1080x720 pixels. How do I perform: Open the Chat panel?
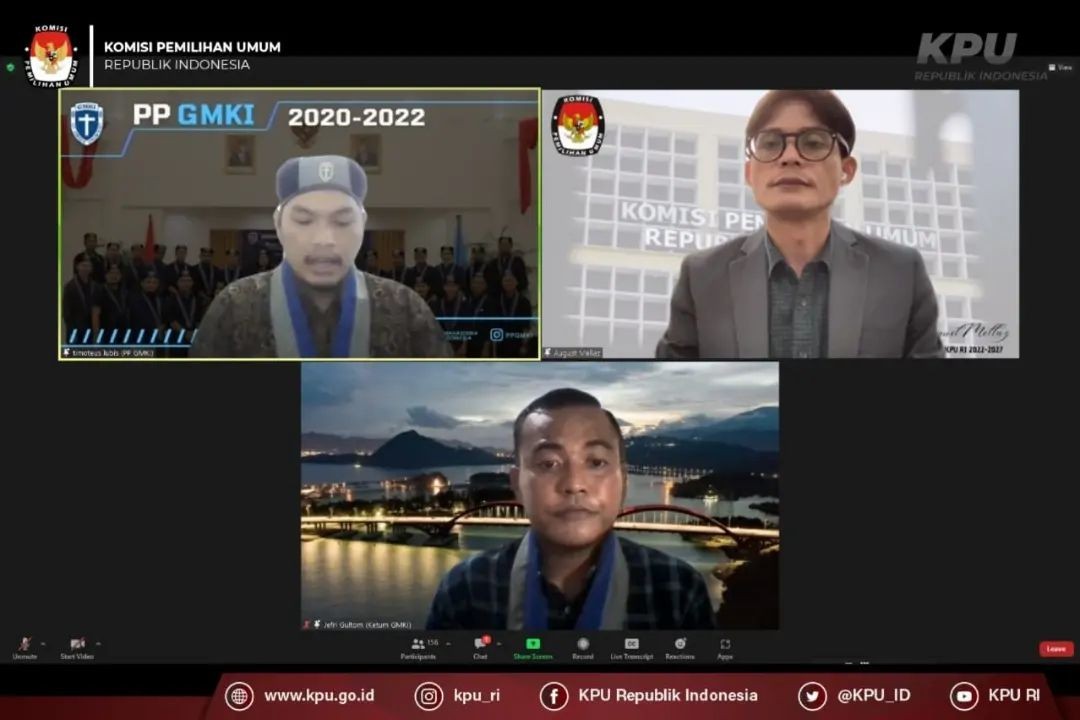[480, 645]
